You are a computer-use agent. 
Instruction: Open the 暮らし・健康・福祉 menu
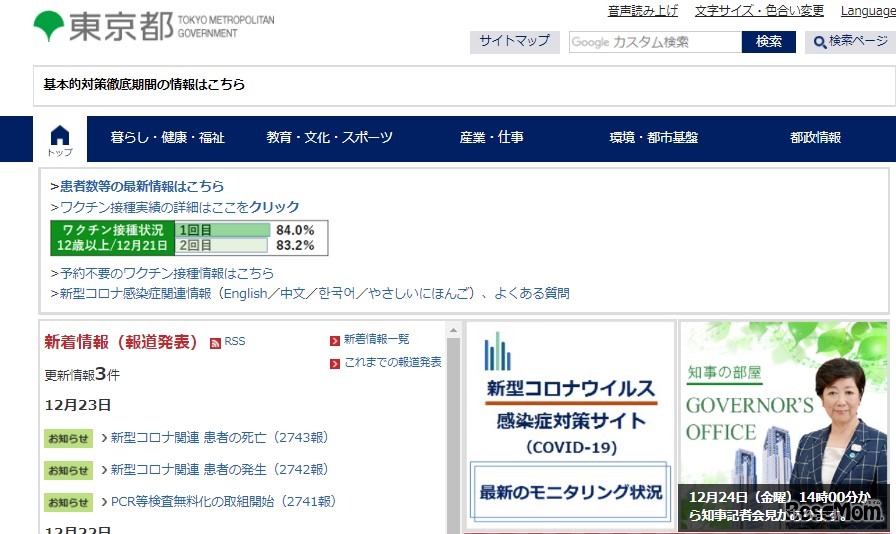click(167, 138)
